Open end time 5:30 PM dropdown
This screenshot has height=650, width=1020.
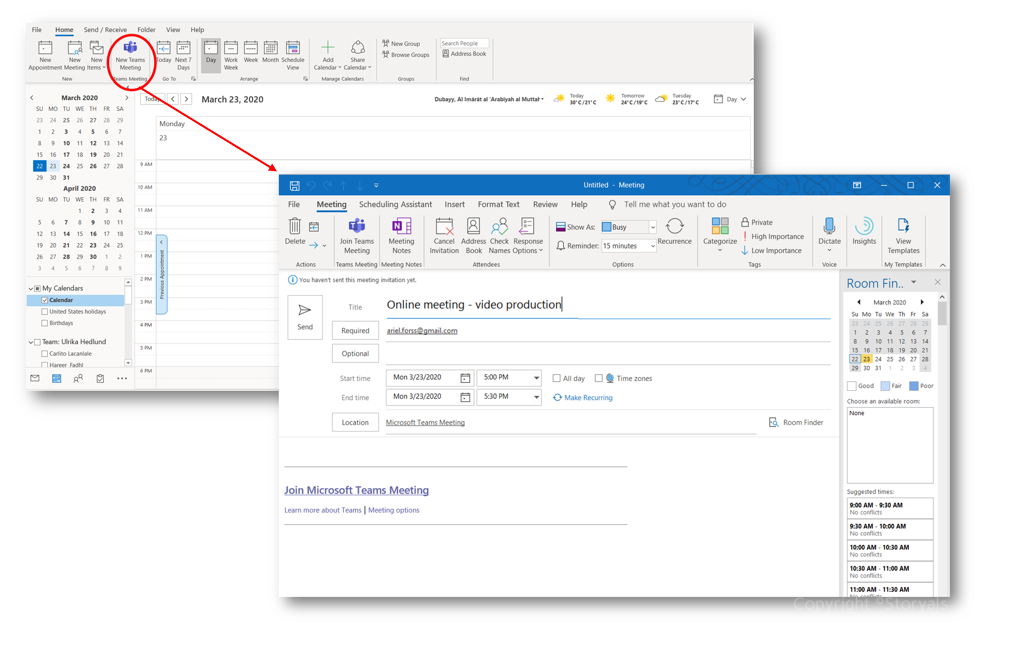click(x=536, y=396)
